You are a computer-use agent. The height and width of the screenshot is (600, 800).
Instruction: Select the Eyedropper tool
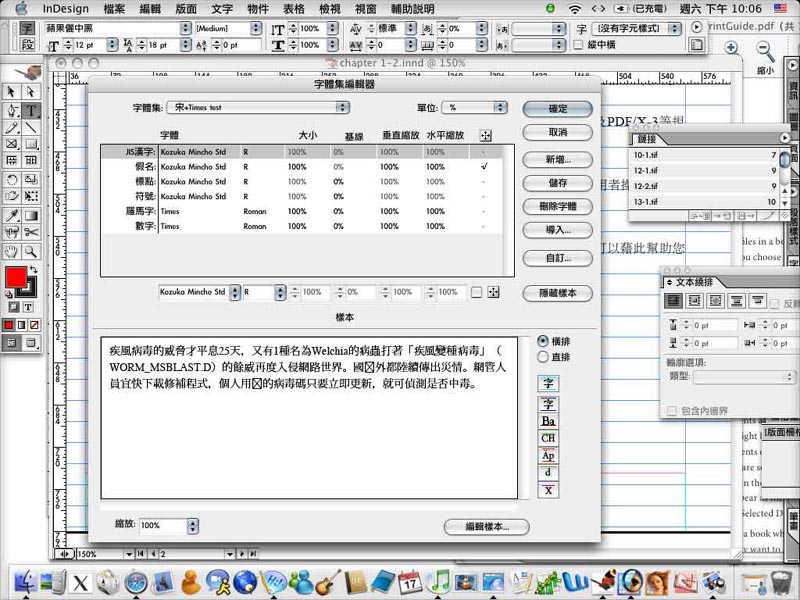pyautogui.click(x=12, y=215)
